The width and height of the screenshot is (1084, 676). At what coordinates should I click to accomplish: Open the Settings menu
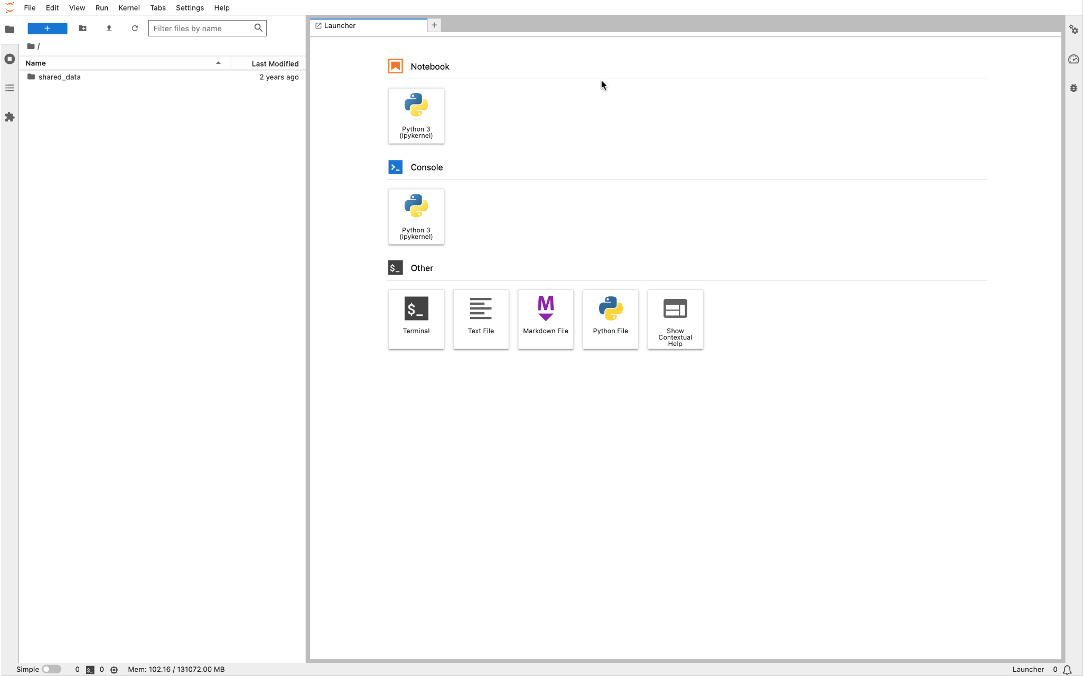point(189,8)
